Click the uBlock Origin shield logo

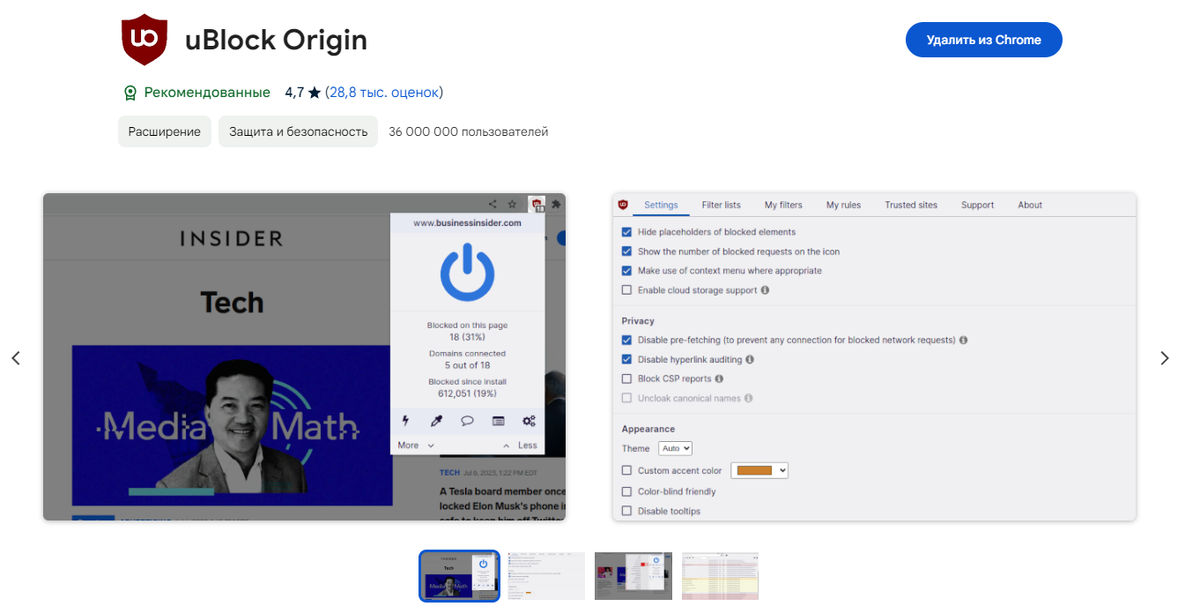pyautogui.click(x=144, y=40)
